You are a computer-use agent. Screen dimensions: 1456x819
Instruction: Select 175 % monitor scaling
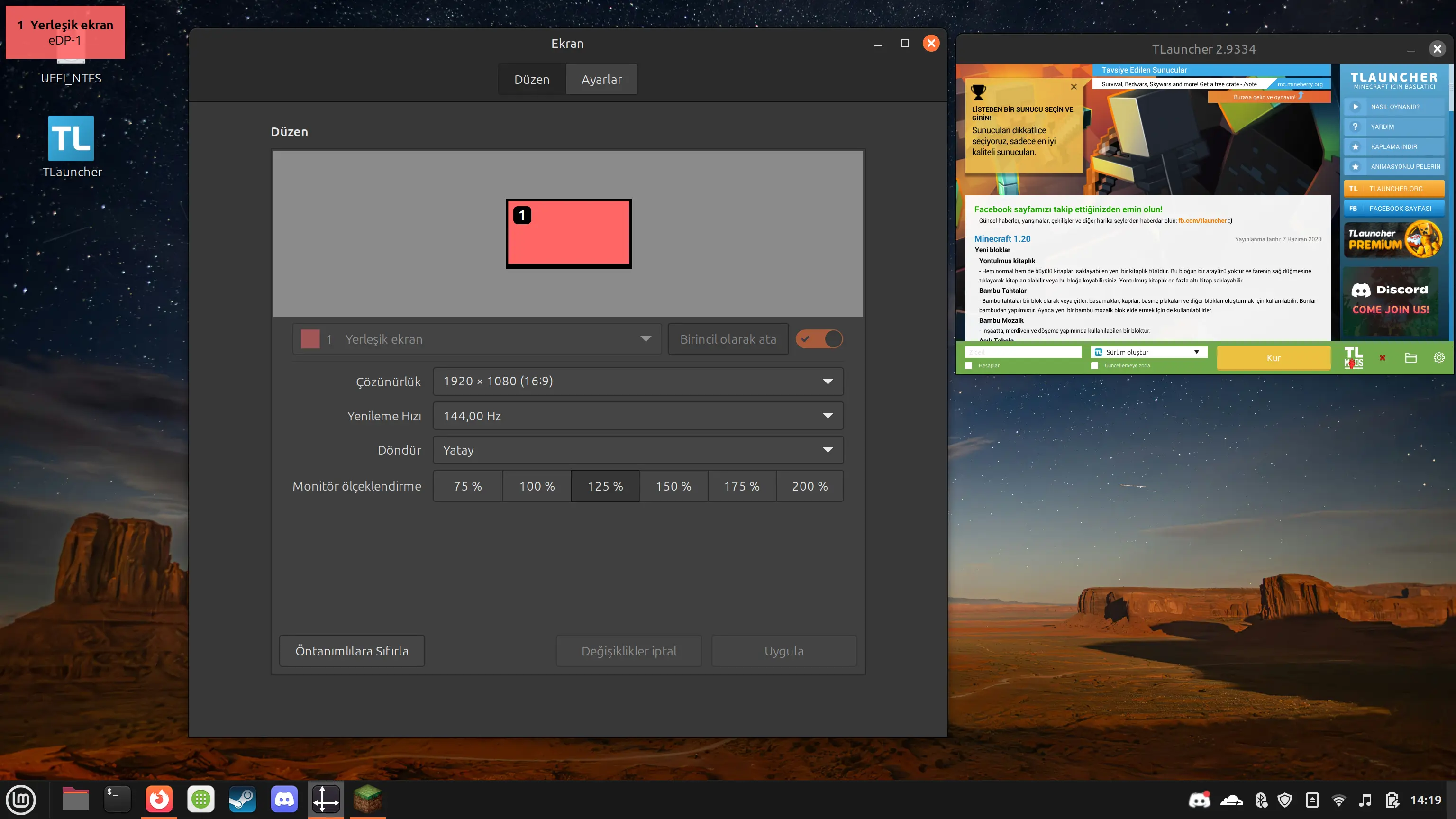(742, 486)
